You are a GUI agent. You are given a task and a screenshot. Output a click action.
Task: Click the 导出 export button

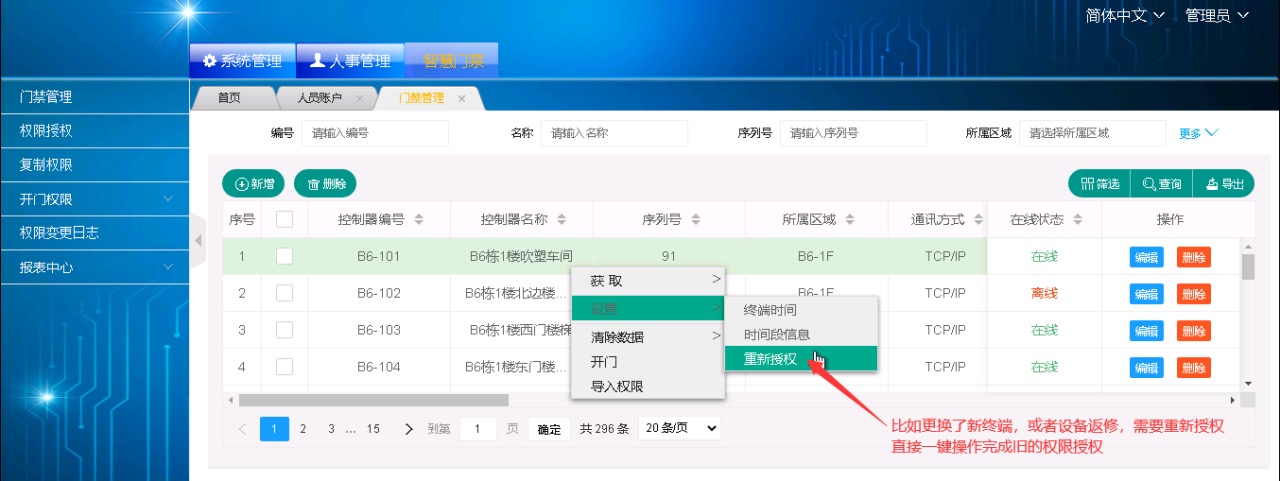pyautogui.click(x=1224, y=184)
